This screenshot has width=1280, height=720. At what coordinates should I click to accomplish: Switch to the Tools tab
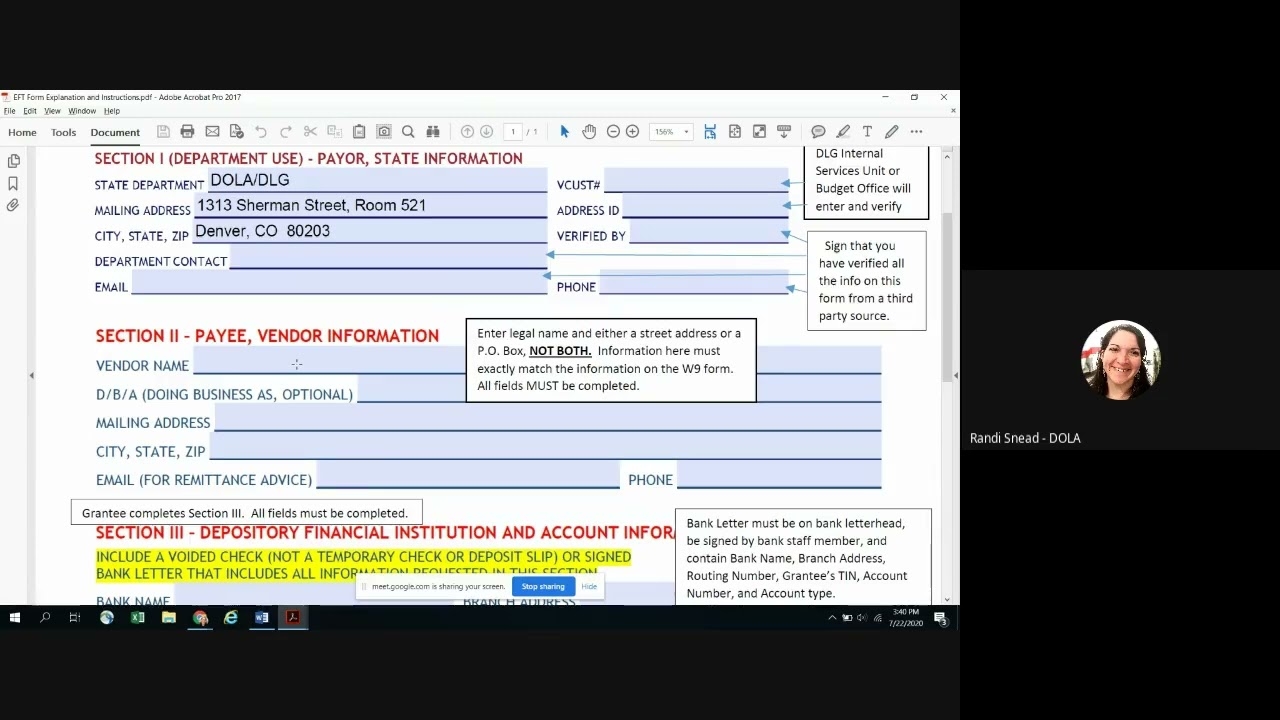coord(63,132)
